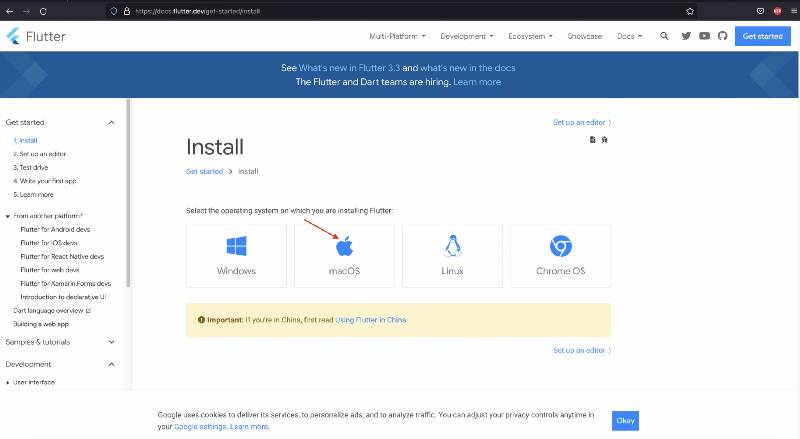This screenshot has width=800, height=439.
Task: Accept cookies with the Okay button
Action: [626, 421]
